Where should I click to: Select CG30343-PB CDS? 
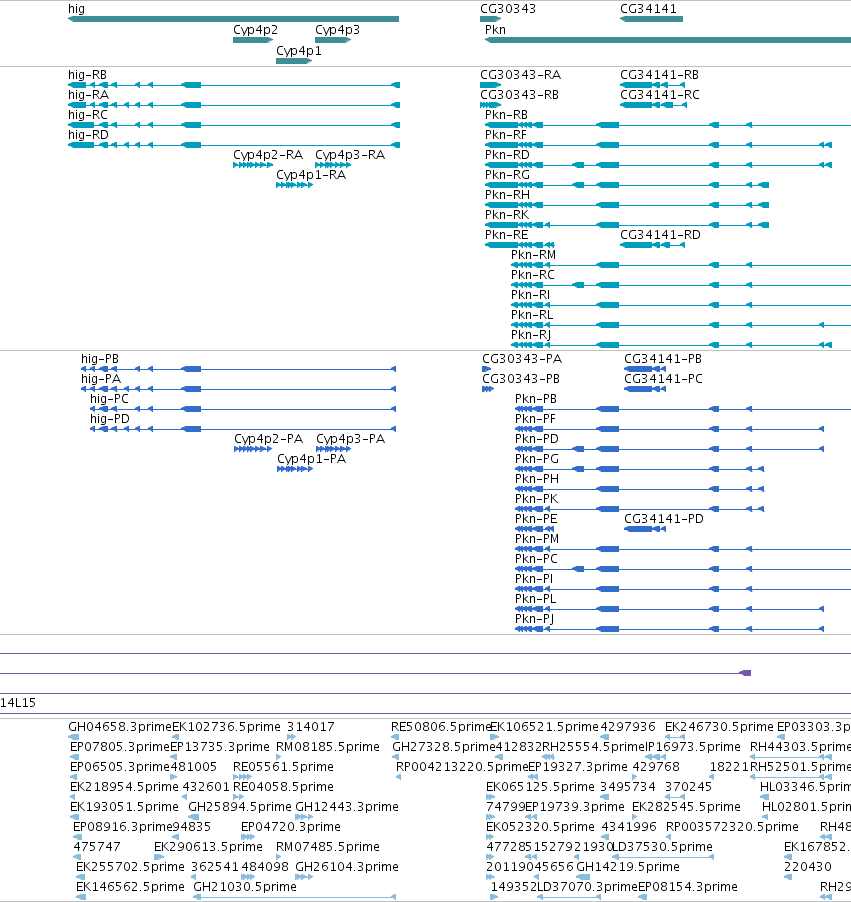(488, 389)
